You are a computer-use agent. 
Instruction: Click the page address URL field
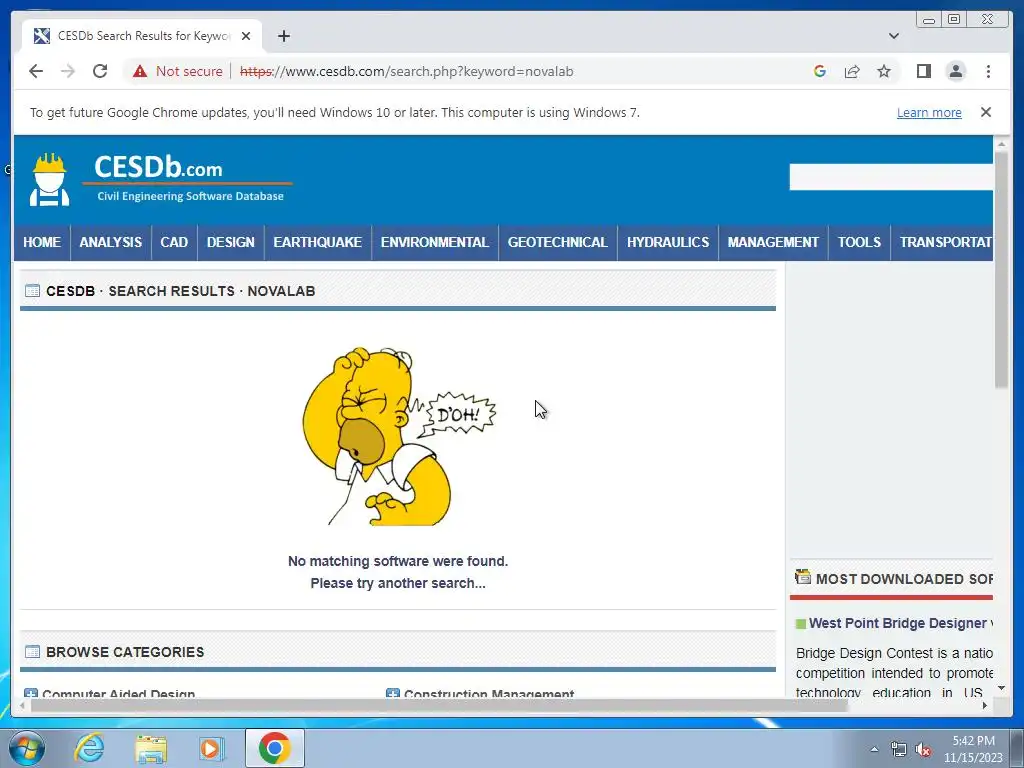(x=406, y=71)
